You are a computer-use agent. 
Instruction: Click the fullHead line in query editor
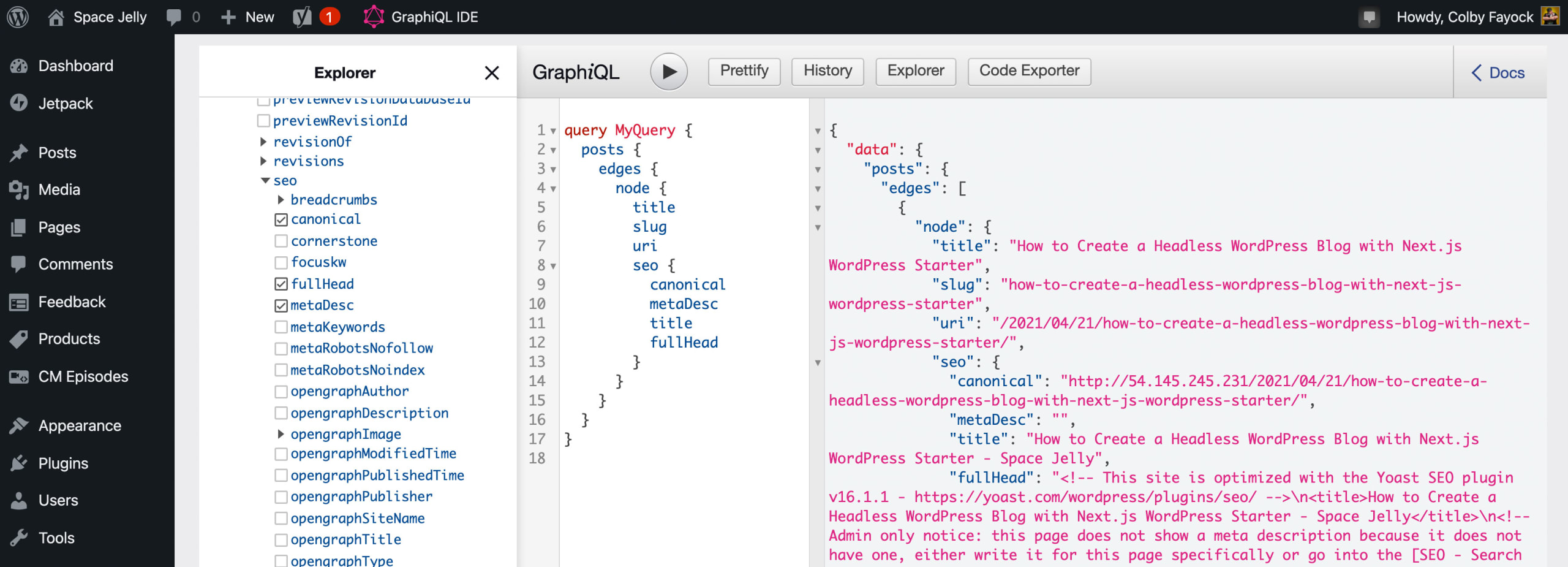point(684,343)
